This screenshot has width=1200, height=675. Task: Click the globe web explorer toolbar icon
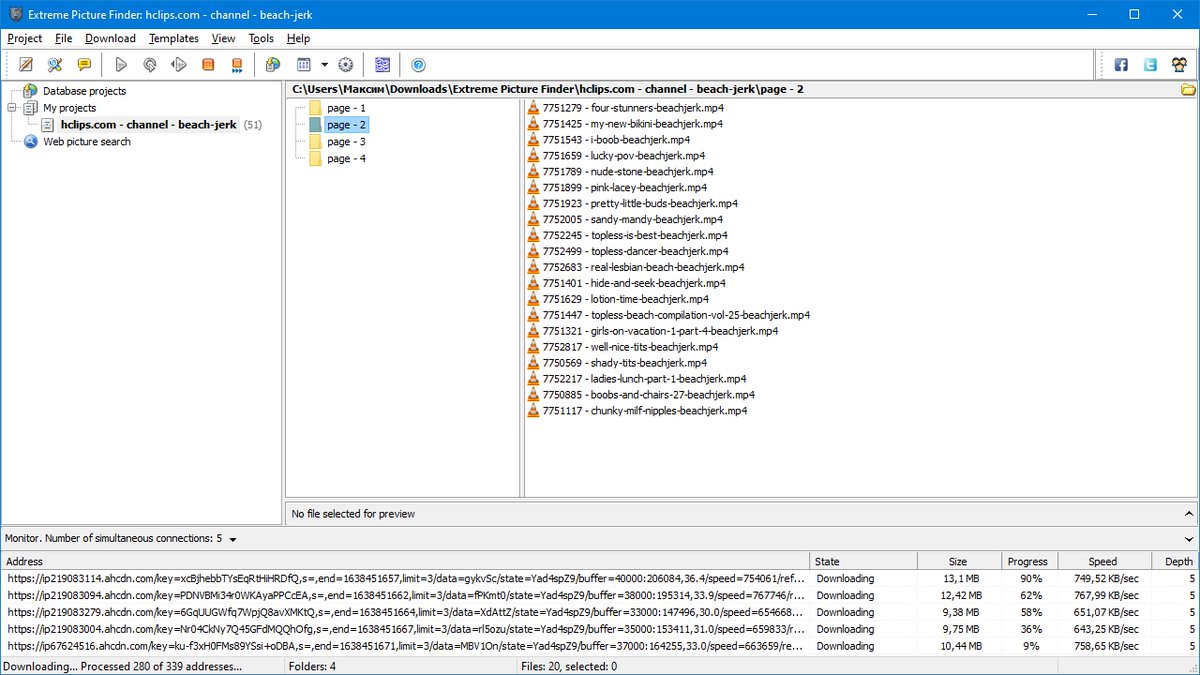point(273,65)
